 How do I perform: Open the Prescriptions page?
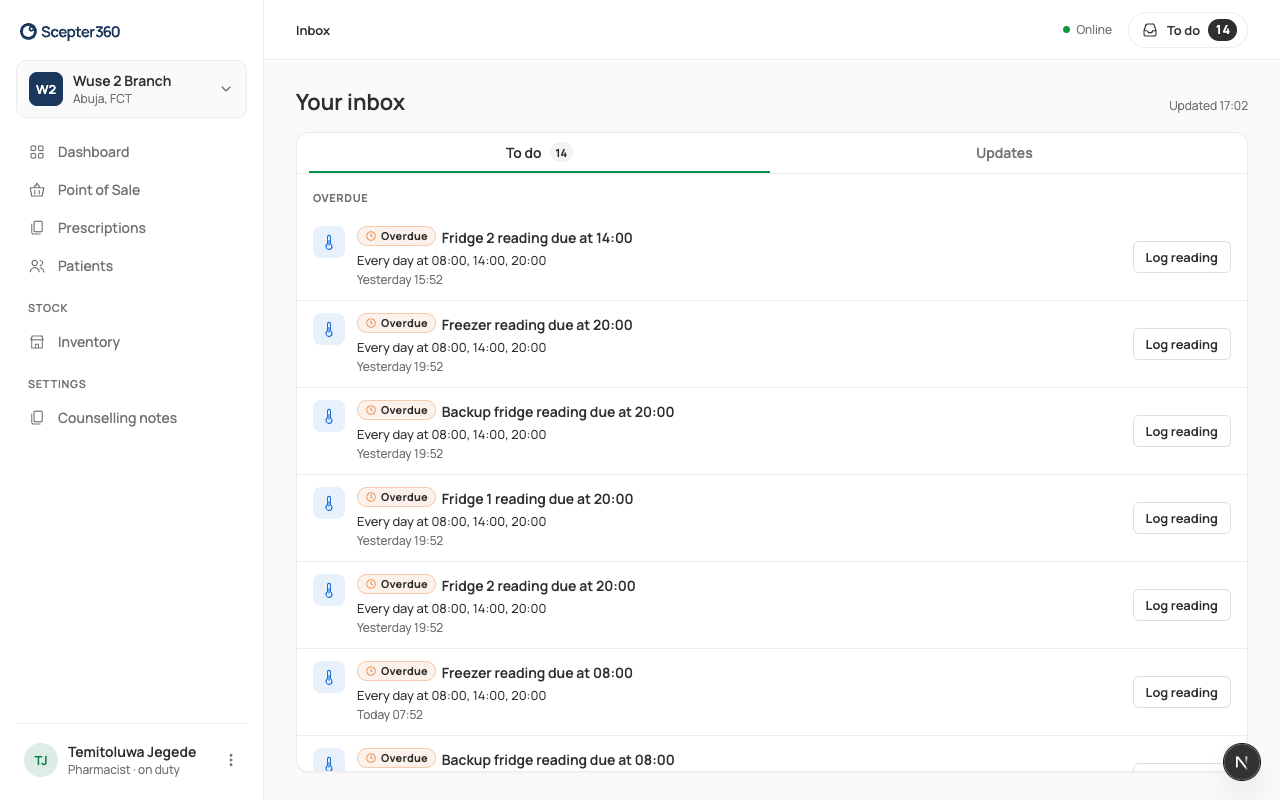pyautogui.click(x=131, y=228)
